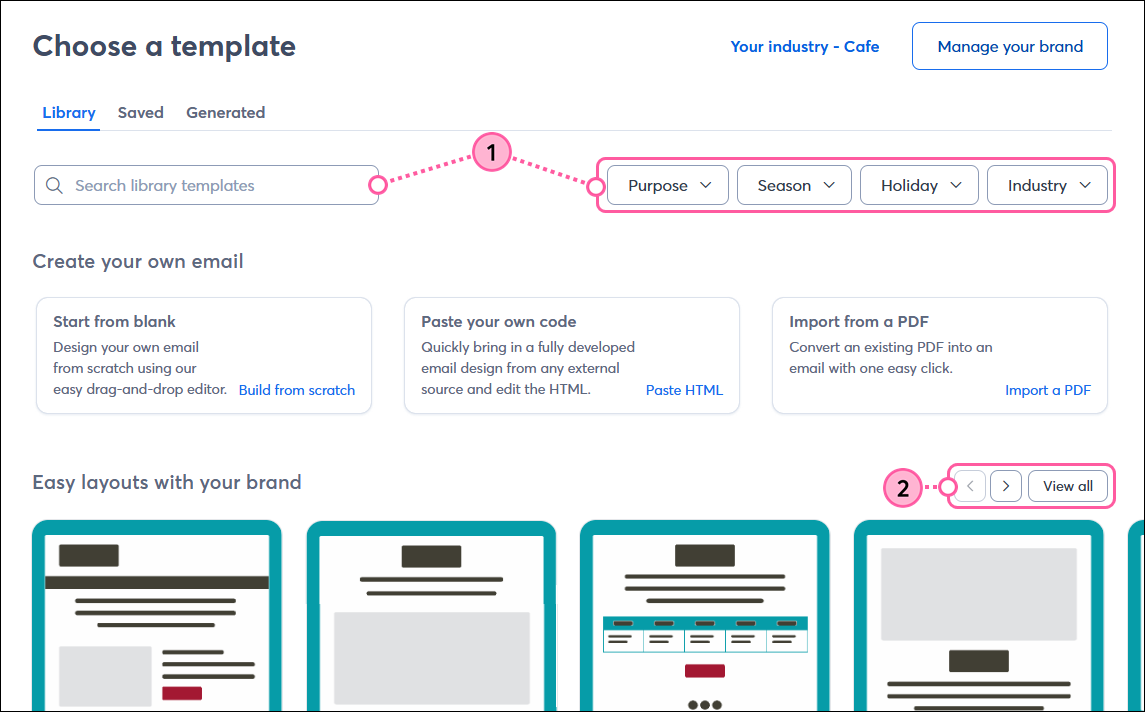Open the Purpose filter dropdown
The width and height of the screenshot is (1145, 712).
point(667,185)
